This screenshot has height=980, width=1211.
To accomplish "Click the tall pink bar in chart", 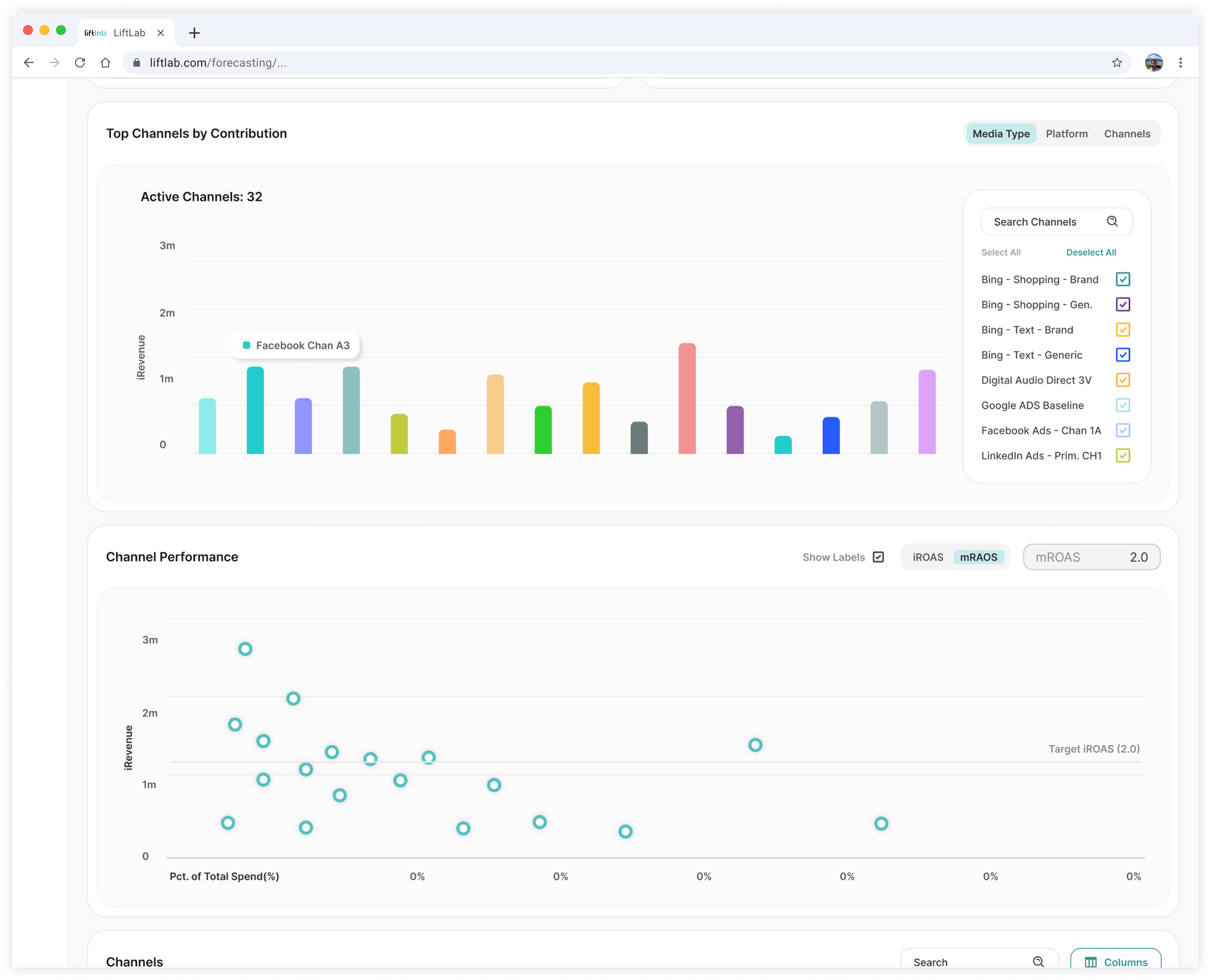I will (x=687, y=398).
